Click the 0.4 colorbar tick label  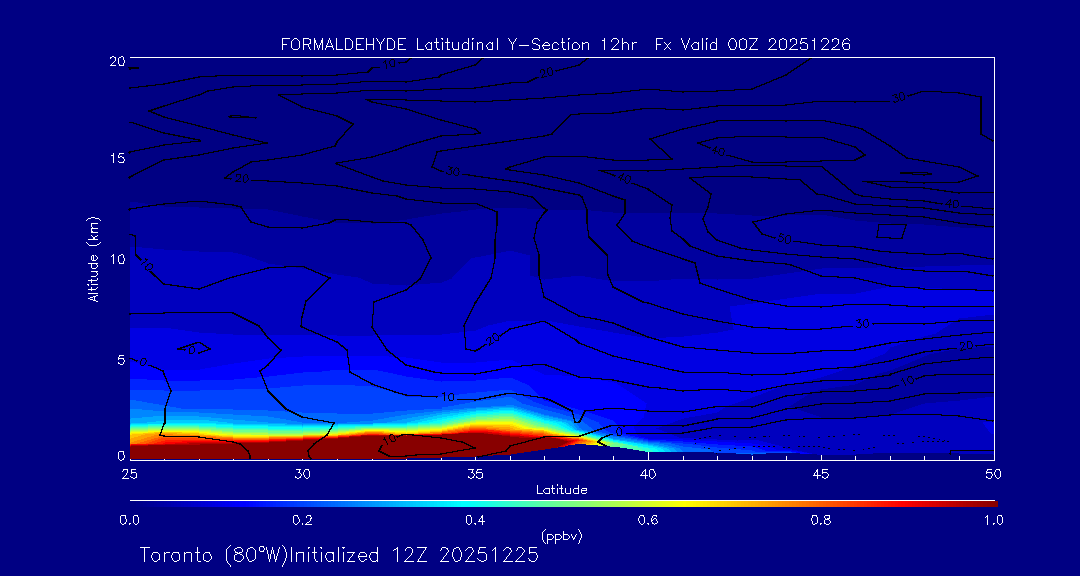475,520
